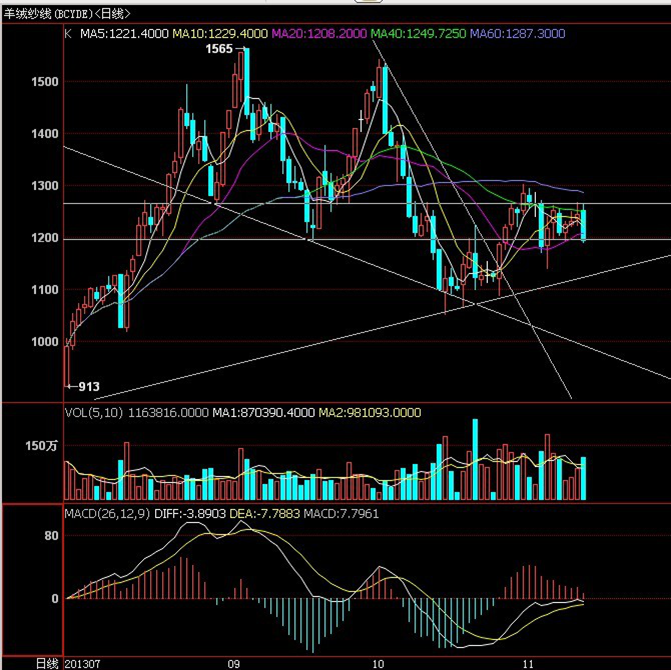Click the 1100 price axis label
This screenshot has width=671, height=670.
coord(45,290)
